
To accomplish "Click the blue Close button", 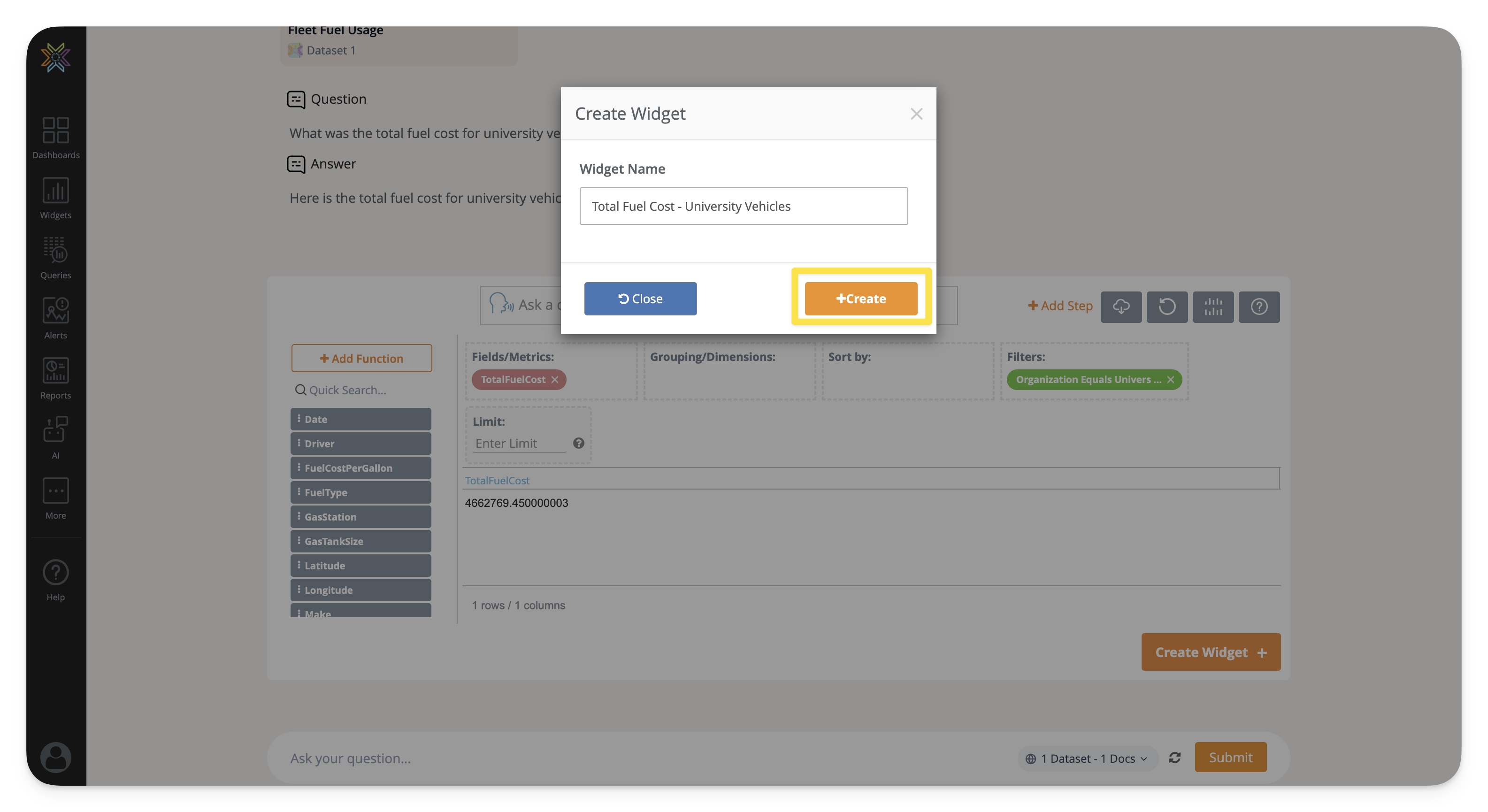I will pyautogui.click(x=640, y=299).
